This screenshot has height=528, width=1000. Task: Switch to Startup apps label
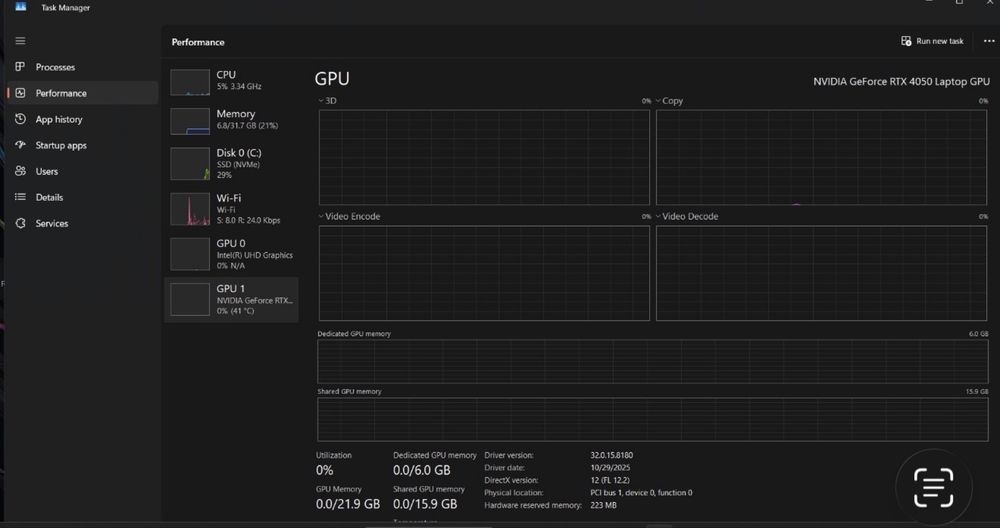61,145
